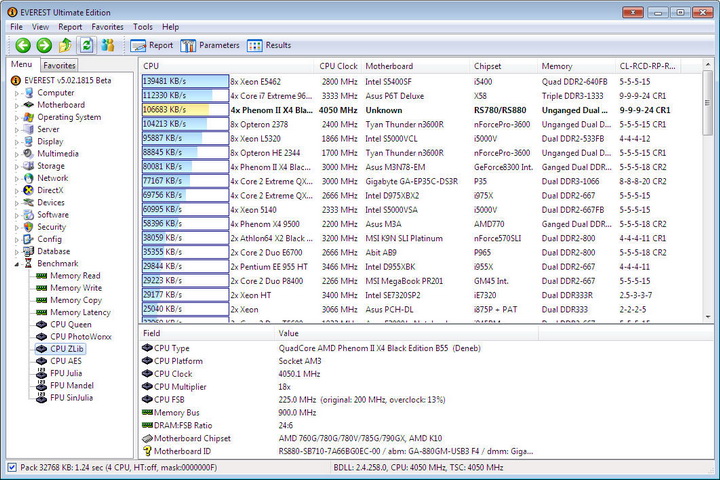Click the Display tree icon
This screenshot has height=480, width=720.
click(29, 141)
